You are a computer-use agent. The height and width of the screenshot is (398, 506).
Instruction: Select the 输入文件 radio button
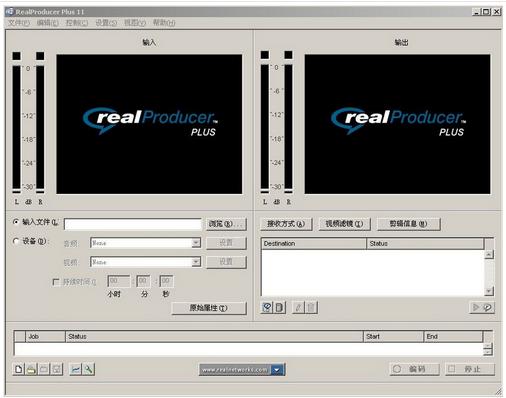point(15,222)
